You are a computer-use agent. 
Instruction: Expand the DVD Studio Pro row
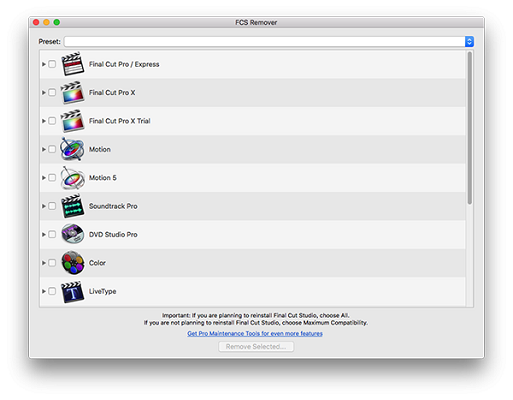tap(44, 234)
